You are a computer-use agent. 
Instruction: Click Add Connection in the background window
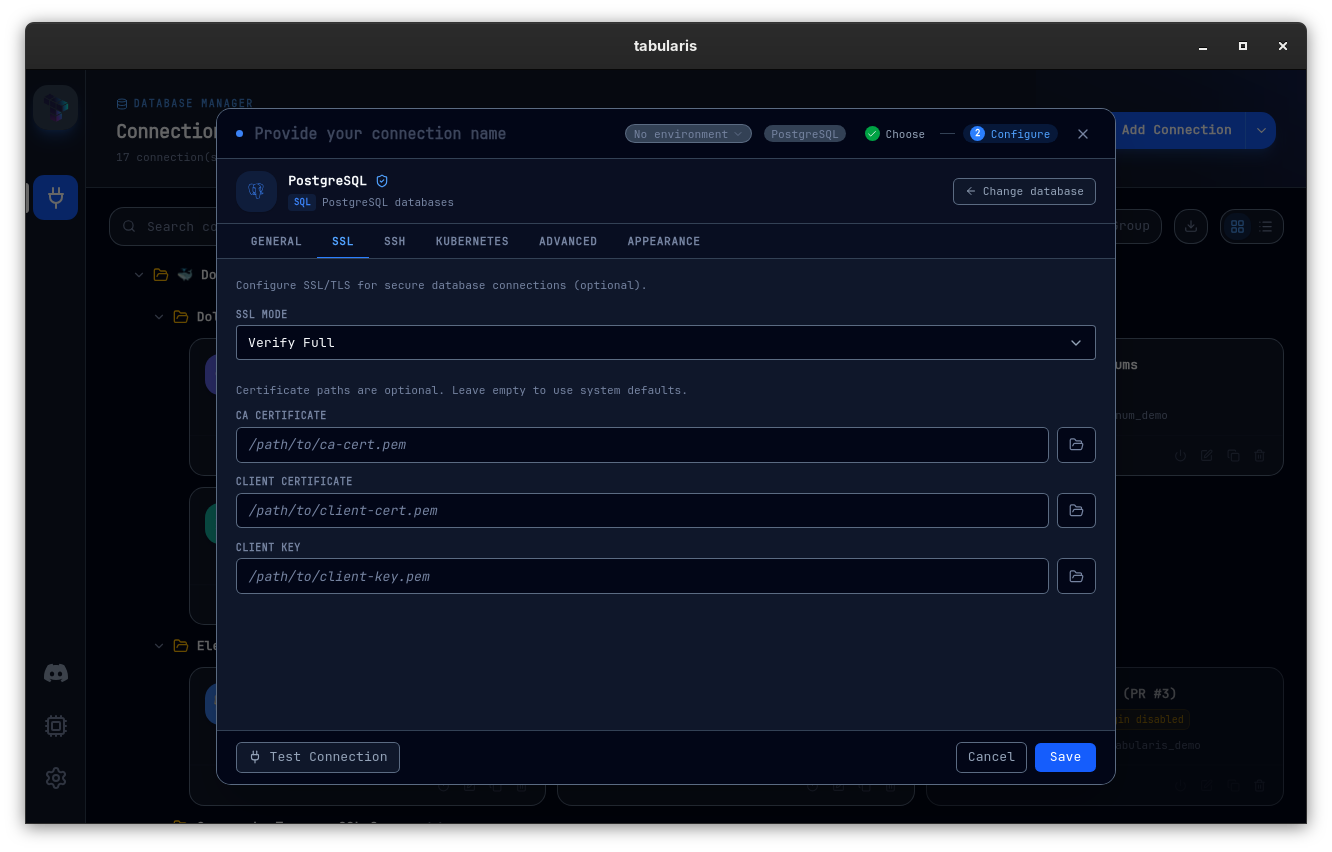(x=1176, y=130)
